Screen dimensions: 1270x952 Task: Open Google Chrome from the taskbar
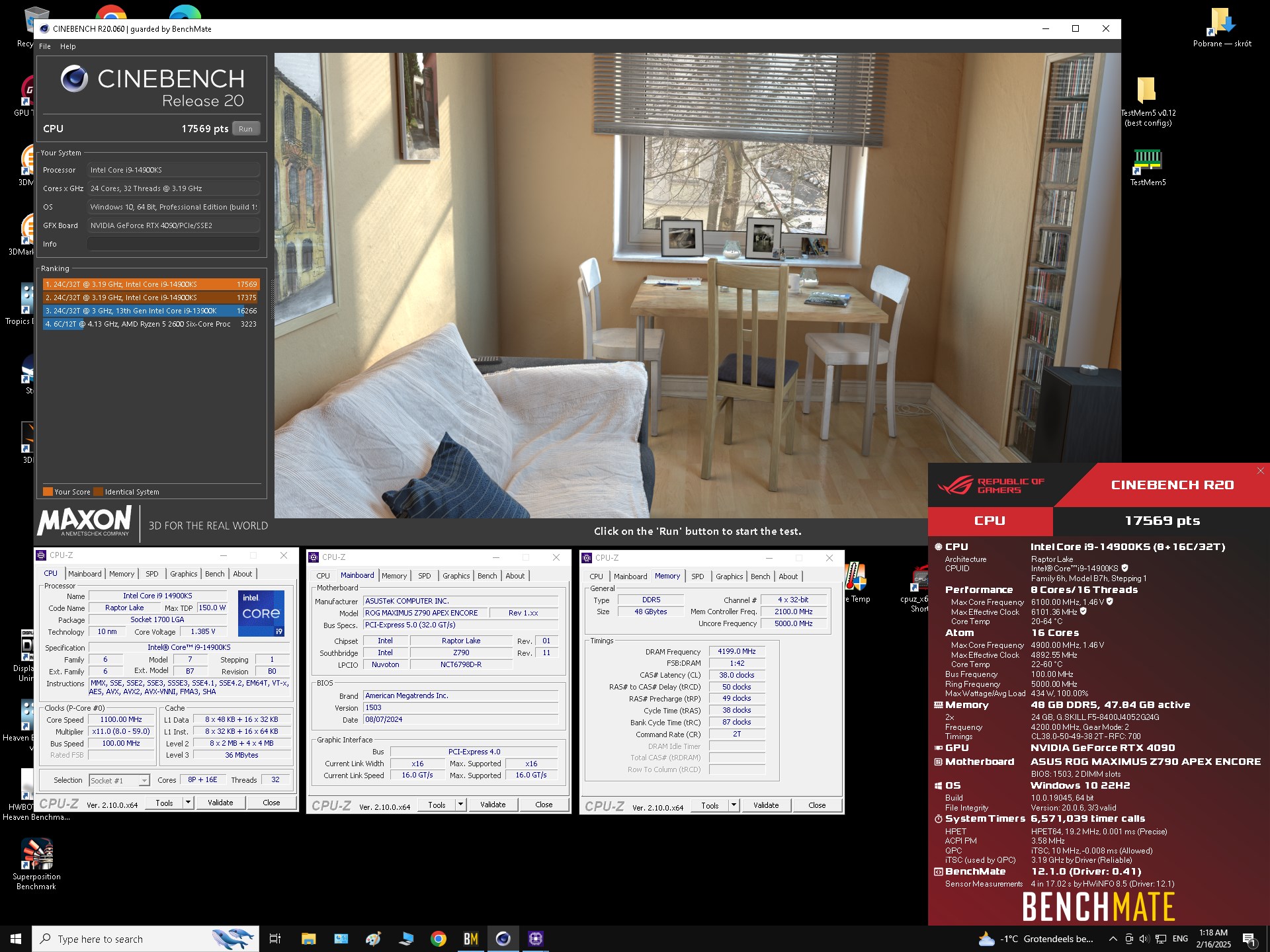coord(438,939)
